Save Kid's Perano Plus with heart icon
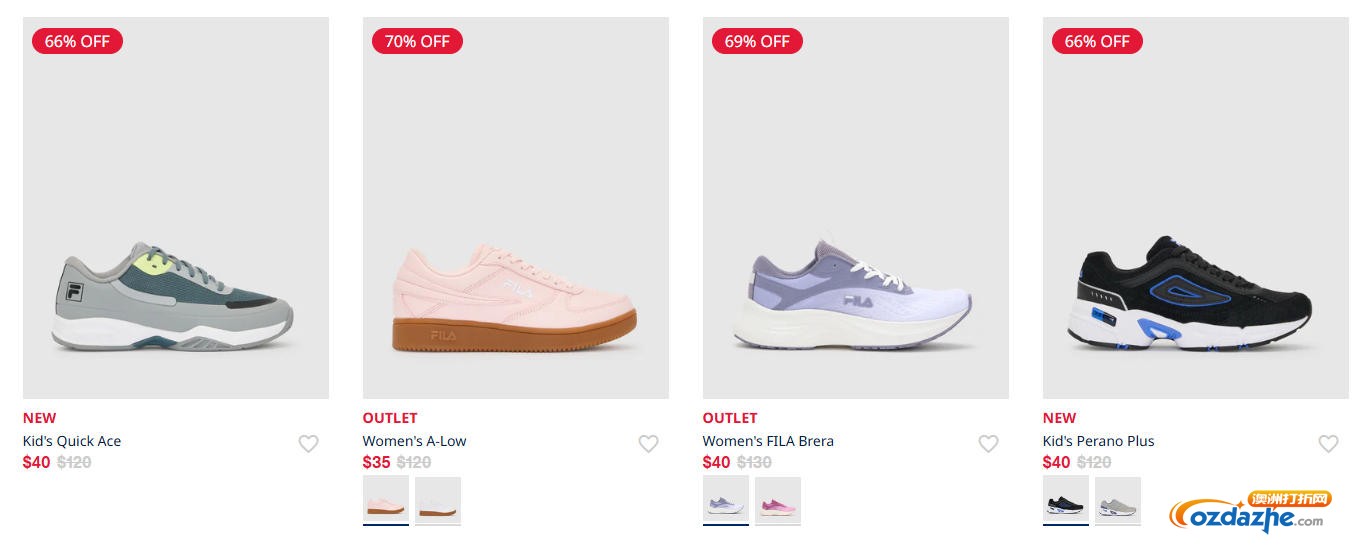The height and width of the screenshot is (546, 1354). coord(1328,443)
